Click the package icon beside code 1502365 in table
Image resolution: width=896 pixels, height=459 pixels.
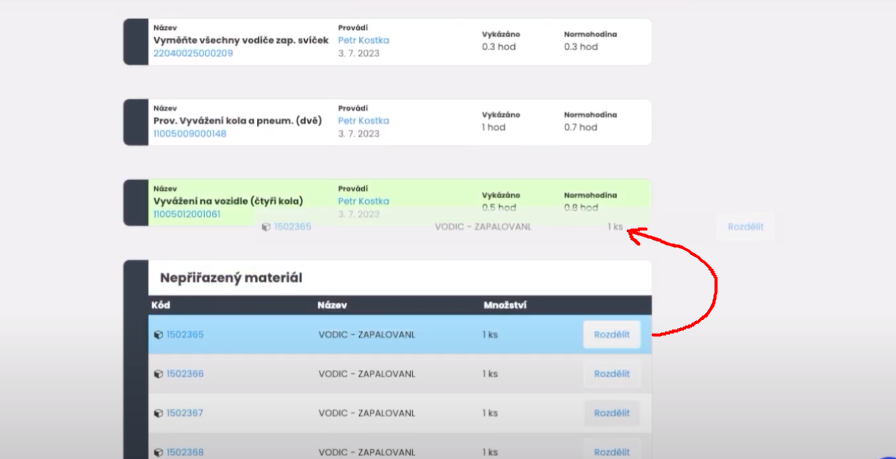(158, 335)
